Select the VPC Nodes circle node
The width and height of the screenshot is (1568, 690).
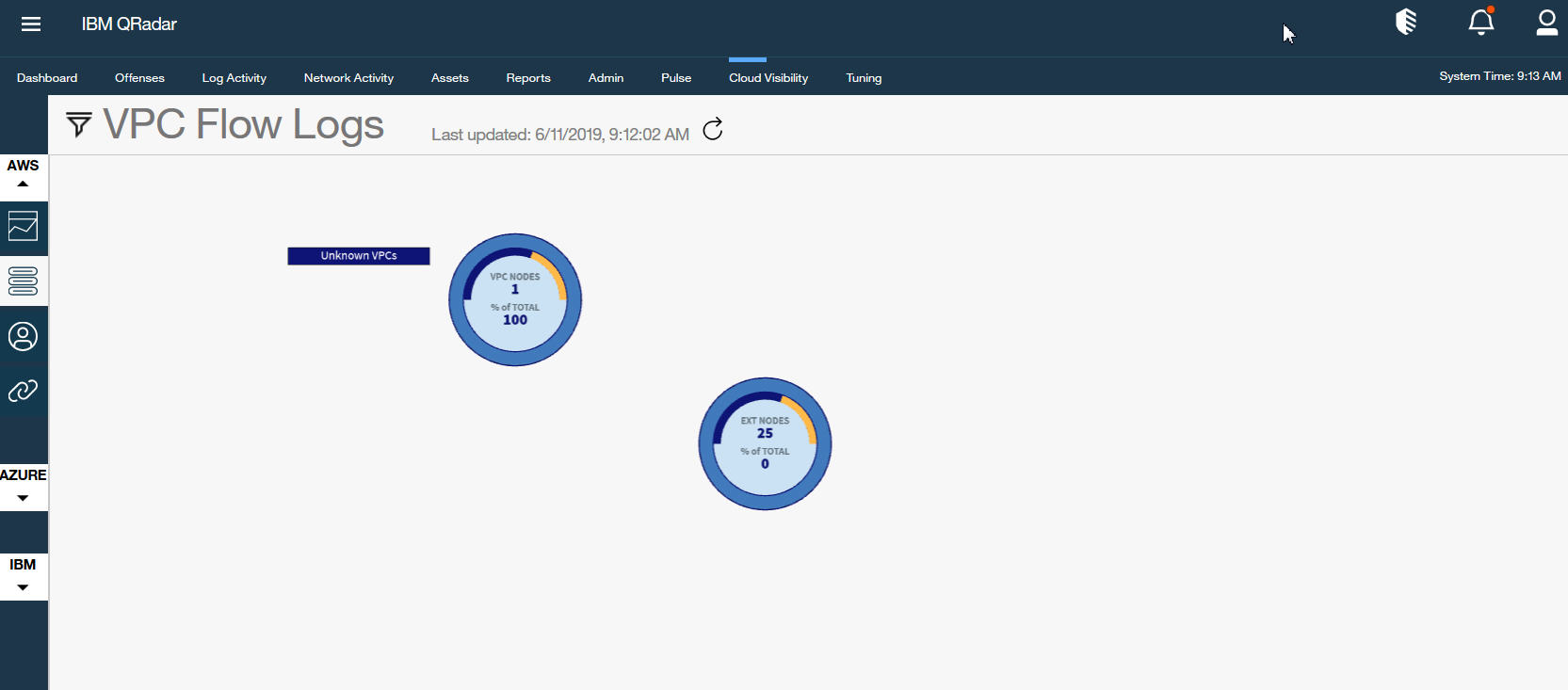tap(515, 299)
